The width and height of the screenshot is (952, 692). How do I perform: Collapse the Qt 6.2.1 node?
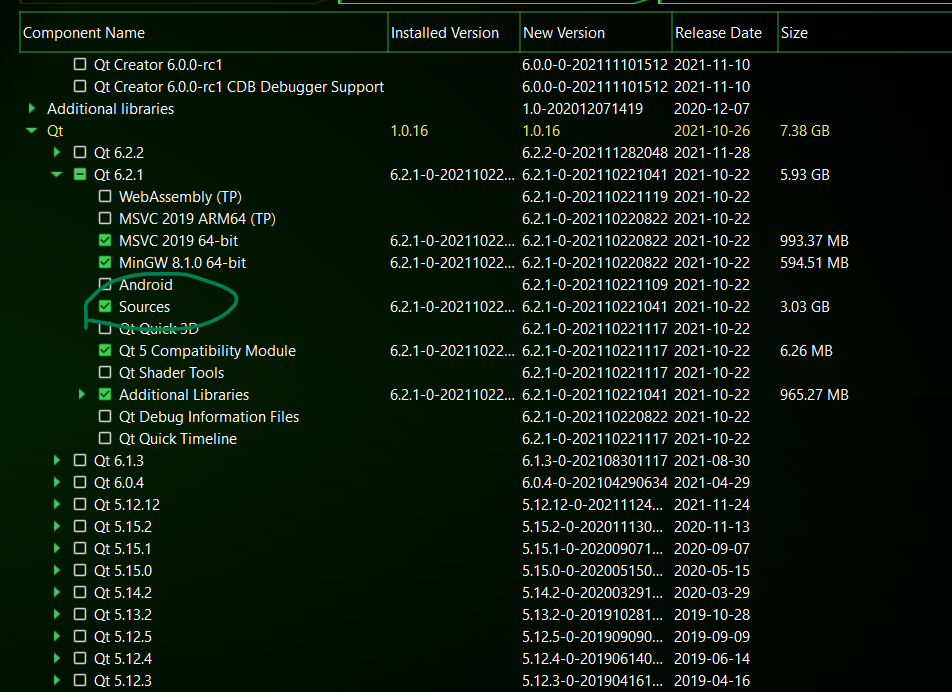pyautogui.click(x=57, y=174)
